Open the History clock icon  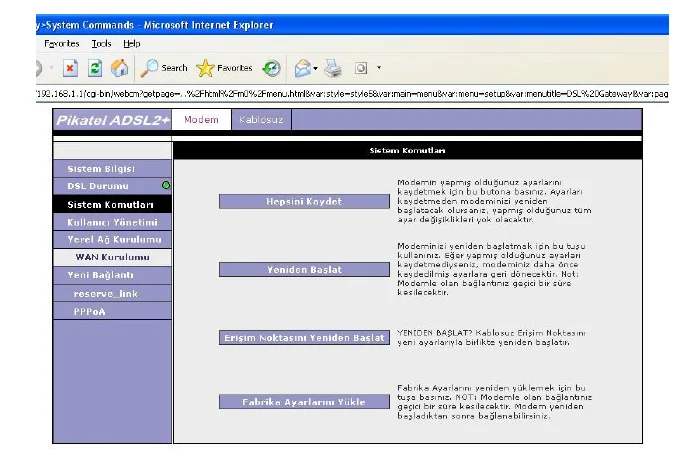click(x=271, y=68)
